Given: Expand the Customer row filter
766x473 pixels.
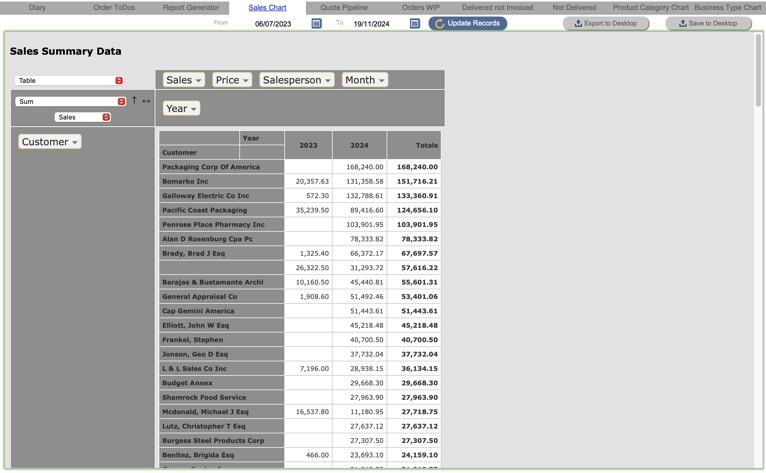Looking at the screenshot, I should pos(49,142).
